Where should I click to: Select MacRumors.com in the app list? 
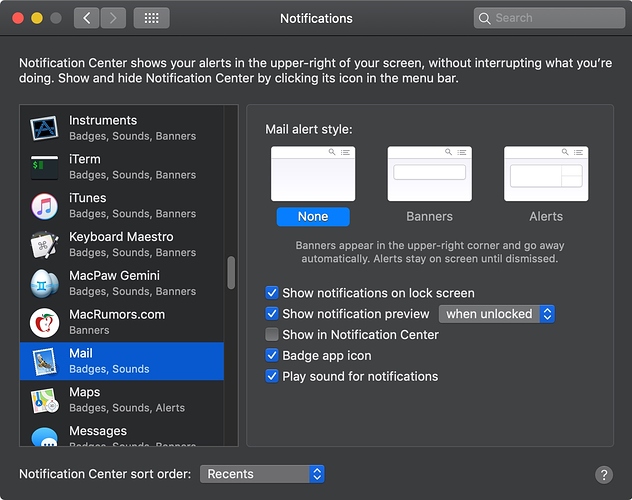coord(122,322)
